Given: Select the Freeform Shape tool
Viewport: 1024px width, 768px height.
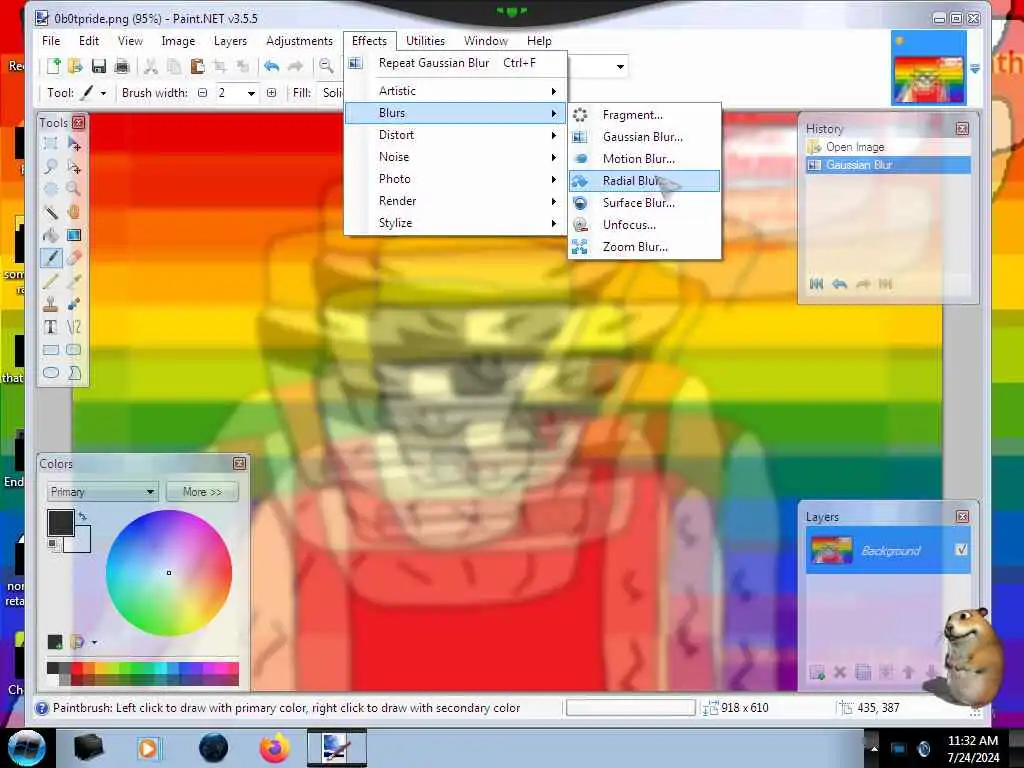Looking at the screenshot, I should tap(74, 373).
